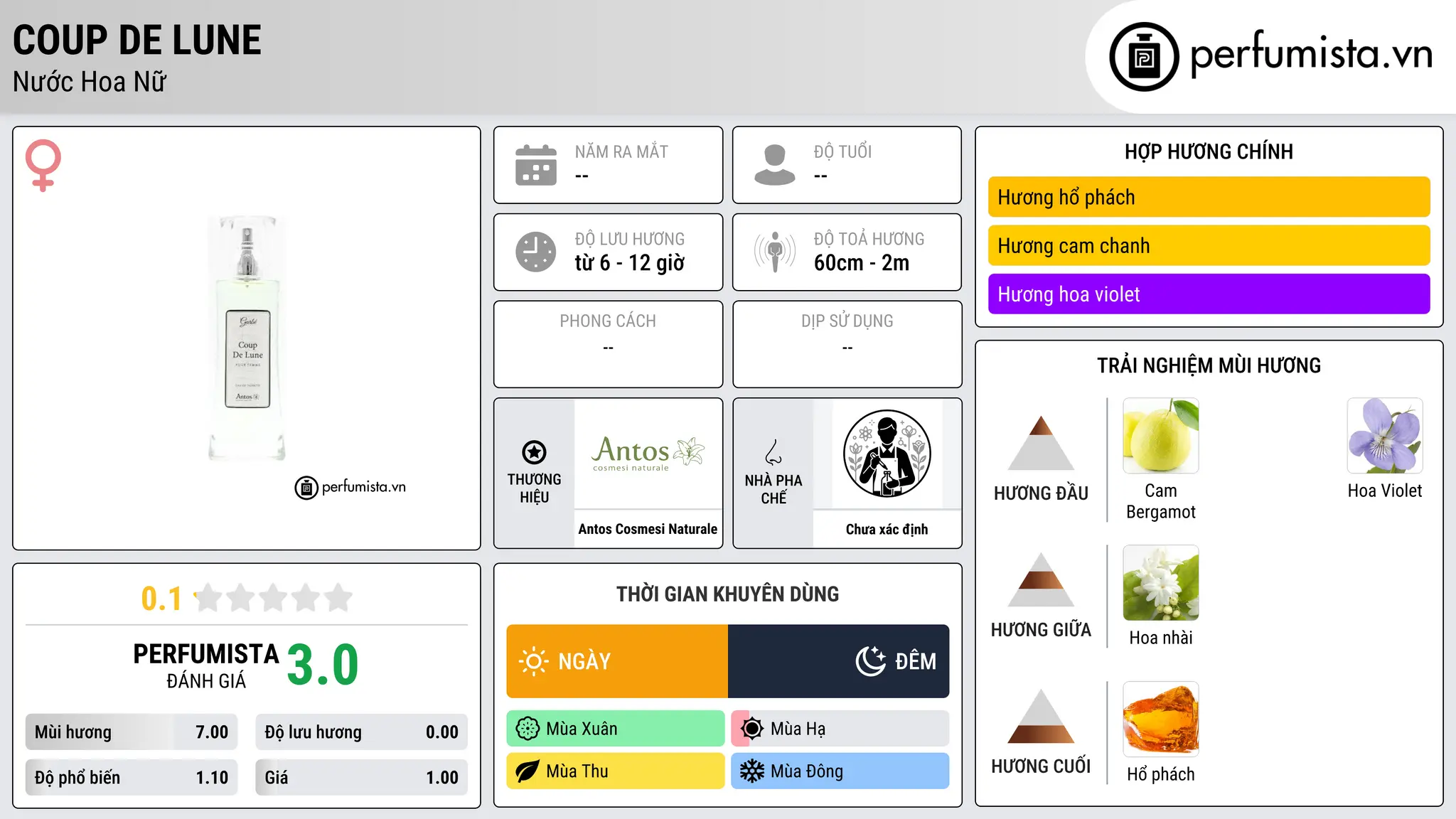Click the snowflake icon for Mùa Đông

coord(752,771)
